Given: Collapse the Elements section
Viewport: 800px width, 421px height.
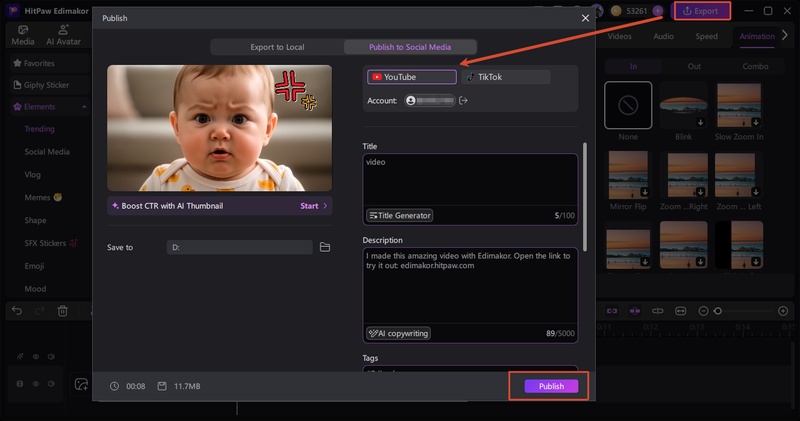Looking at the screenshot, I should coord(84,107).
